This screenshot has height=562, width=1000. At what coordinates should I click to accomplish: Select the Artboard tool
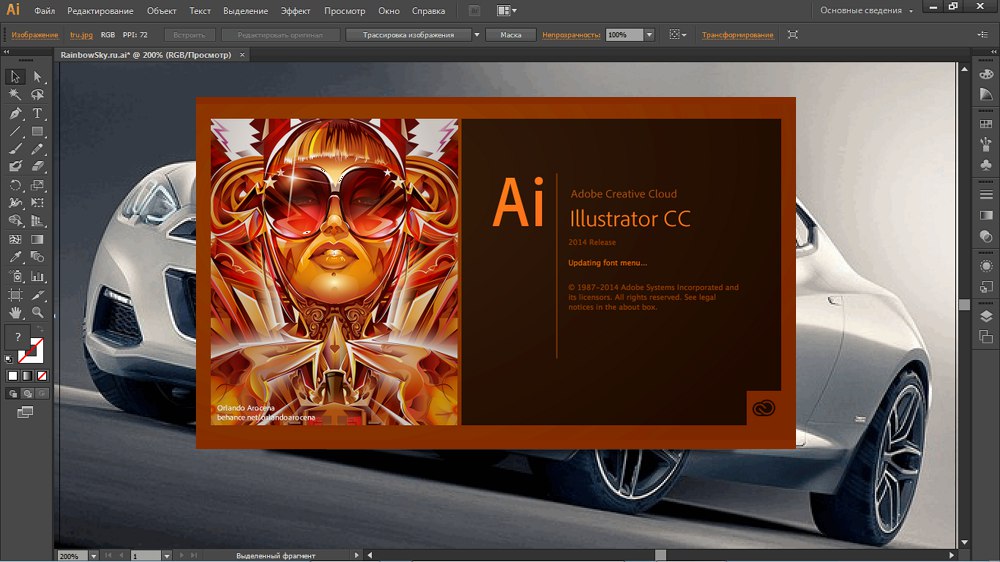point(15,295)
